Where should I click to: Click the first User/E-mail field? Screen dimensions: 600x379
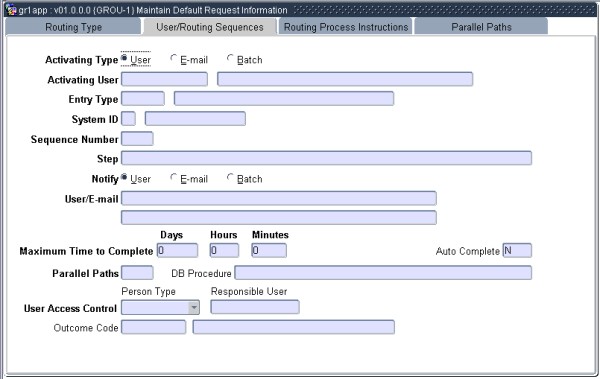[279, 198]
